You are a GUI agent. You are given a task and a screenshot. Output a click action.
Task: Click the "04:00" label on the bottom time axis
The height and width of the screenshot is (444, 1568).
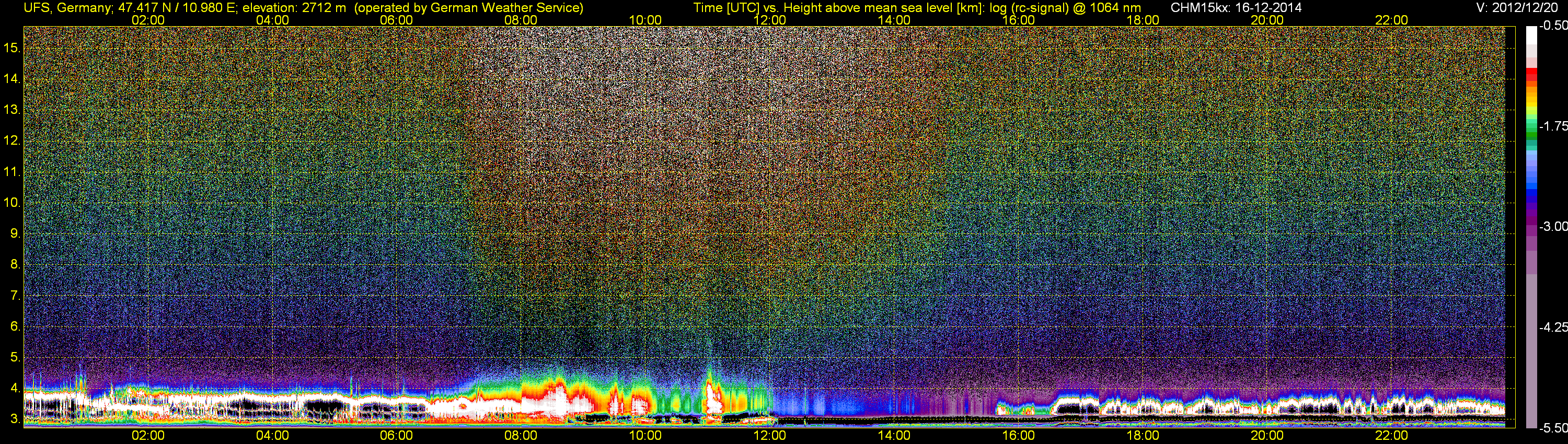[272, 436]
